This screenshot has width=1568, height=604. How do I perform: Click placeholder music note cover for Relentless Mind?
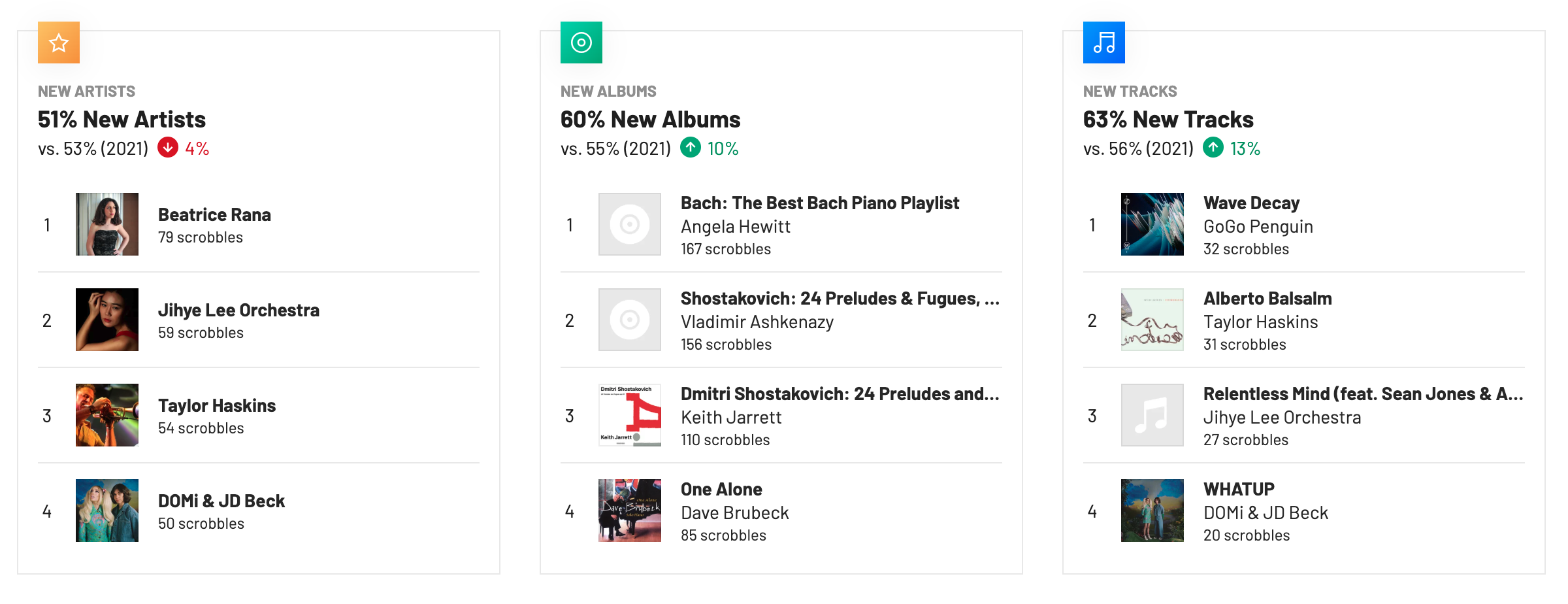coord(1152,415)
